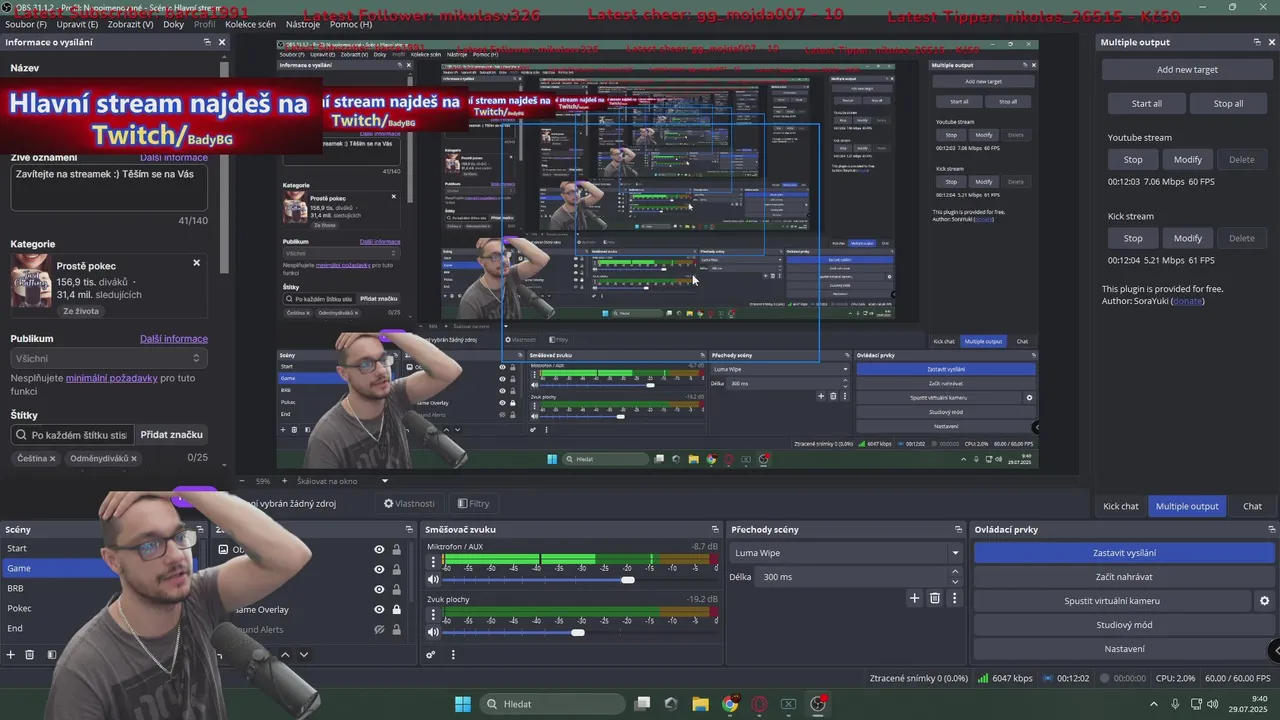The width and height of the screenshot is (1280, 720).
Task: Float the Směšovač zvuku dock
Action: click(x=715, y=529)
